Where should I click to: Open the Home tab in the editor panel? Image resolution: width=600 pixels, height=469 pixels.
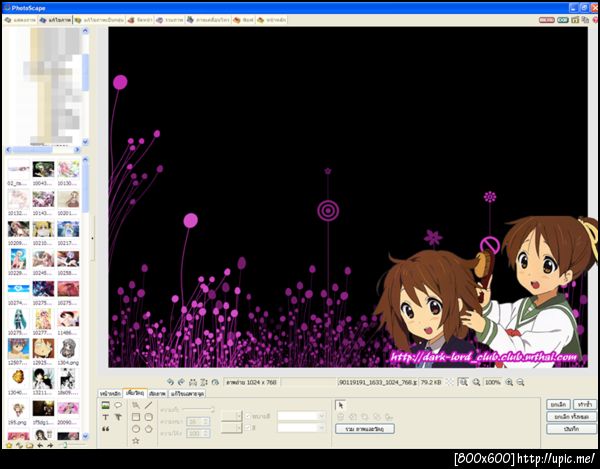point(111,393)
